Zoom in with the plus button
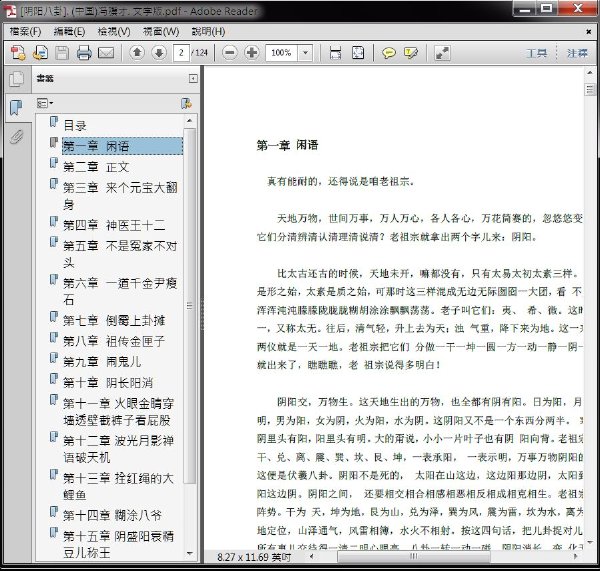 point(252,52)
